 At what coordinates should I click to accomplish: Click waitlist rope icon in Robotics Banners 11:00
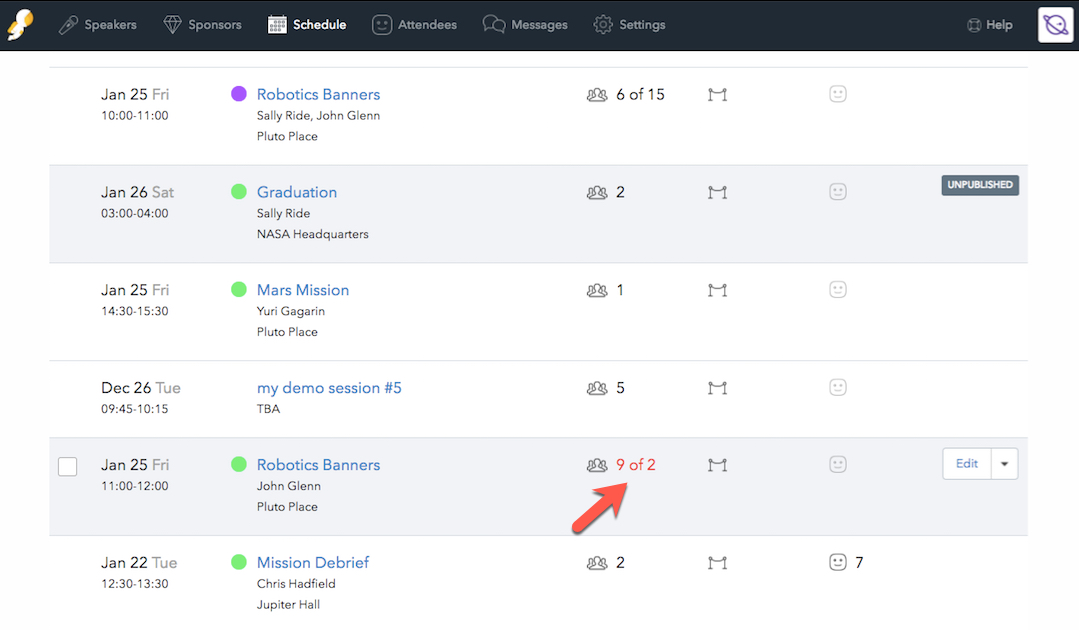(x=717, y=465)
